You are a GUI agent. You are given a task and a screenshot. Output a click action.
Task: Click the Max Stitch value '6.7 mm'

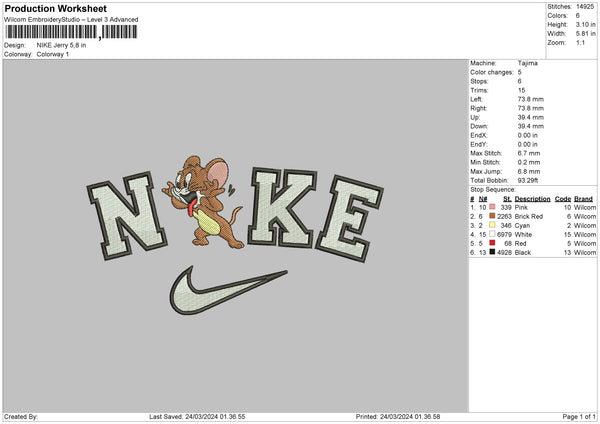coord(529,153)
